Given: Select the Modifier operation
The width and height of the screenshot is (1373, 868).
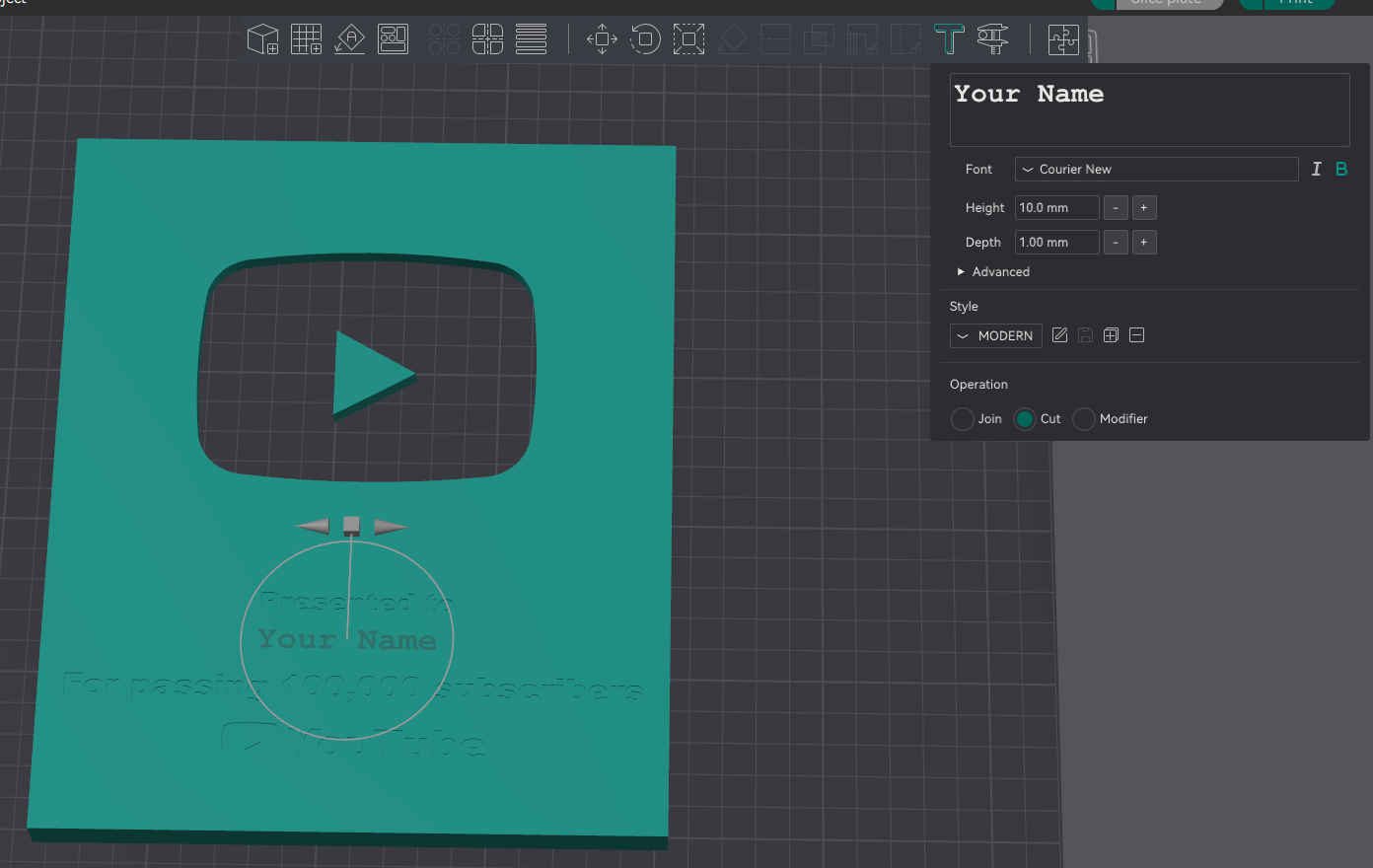Looking at the screenshot, I should [x=1084, y=419].
